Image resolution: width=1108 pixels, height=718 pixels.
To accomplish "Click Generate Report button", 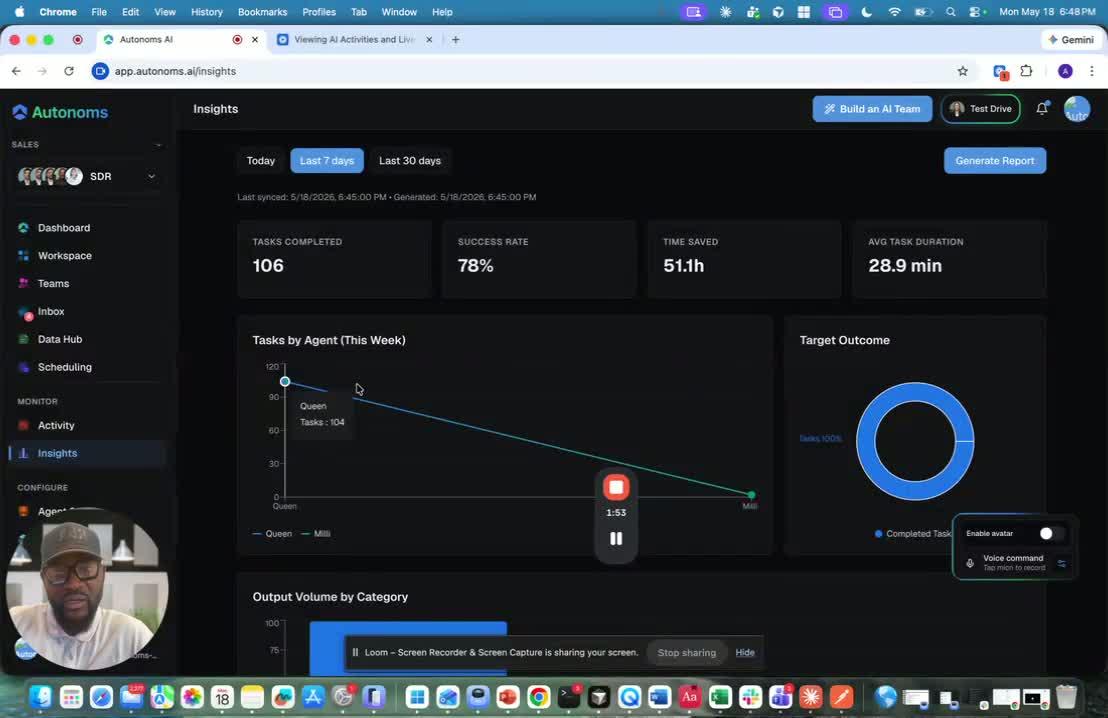I will click(994, 160).
